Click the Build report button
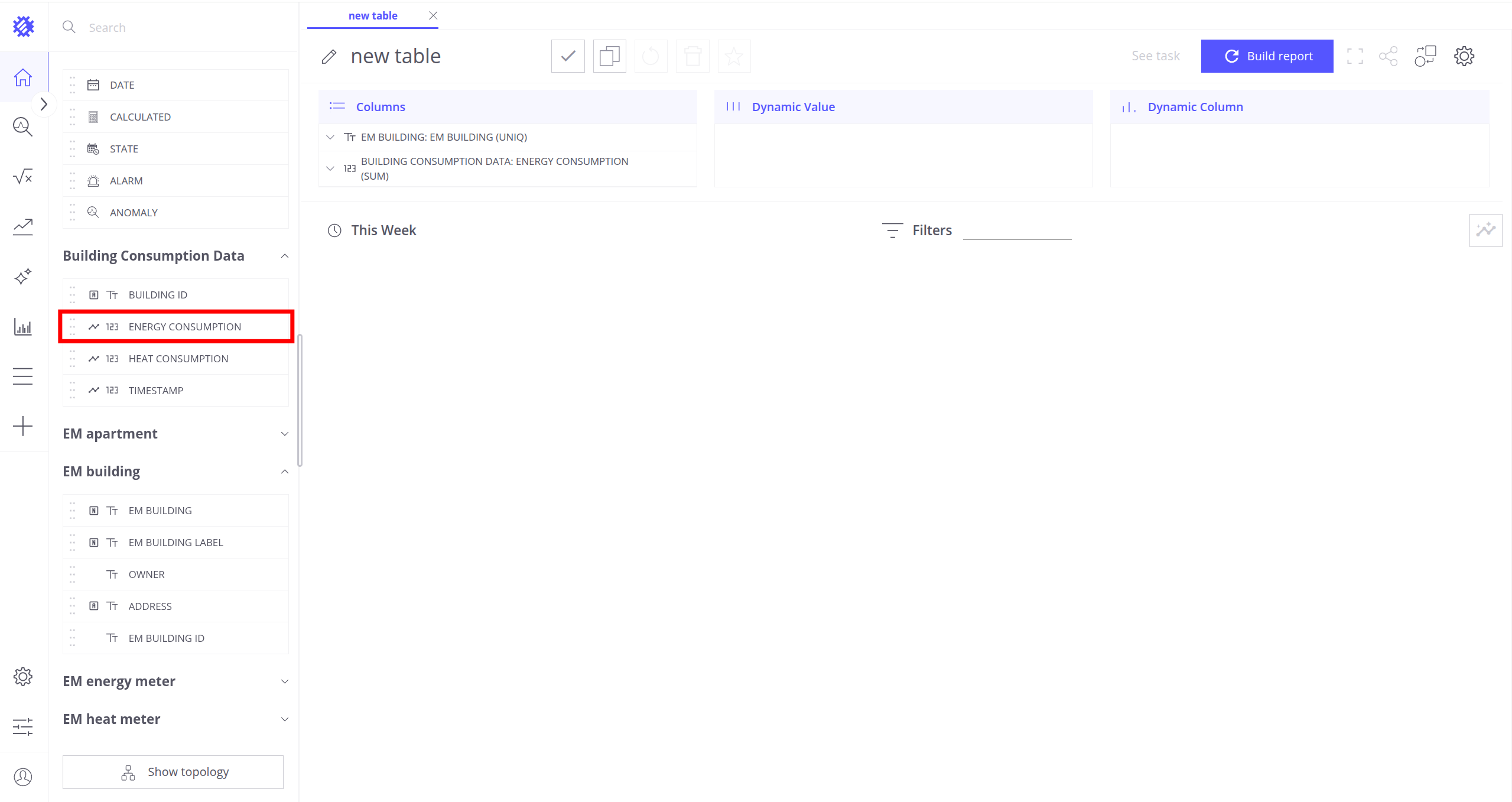This screenshot has height=802, width=1512. pyautogui.click(x=1267, y=56)
